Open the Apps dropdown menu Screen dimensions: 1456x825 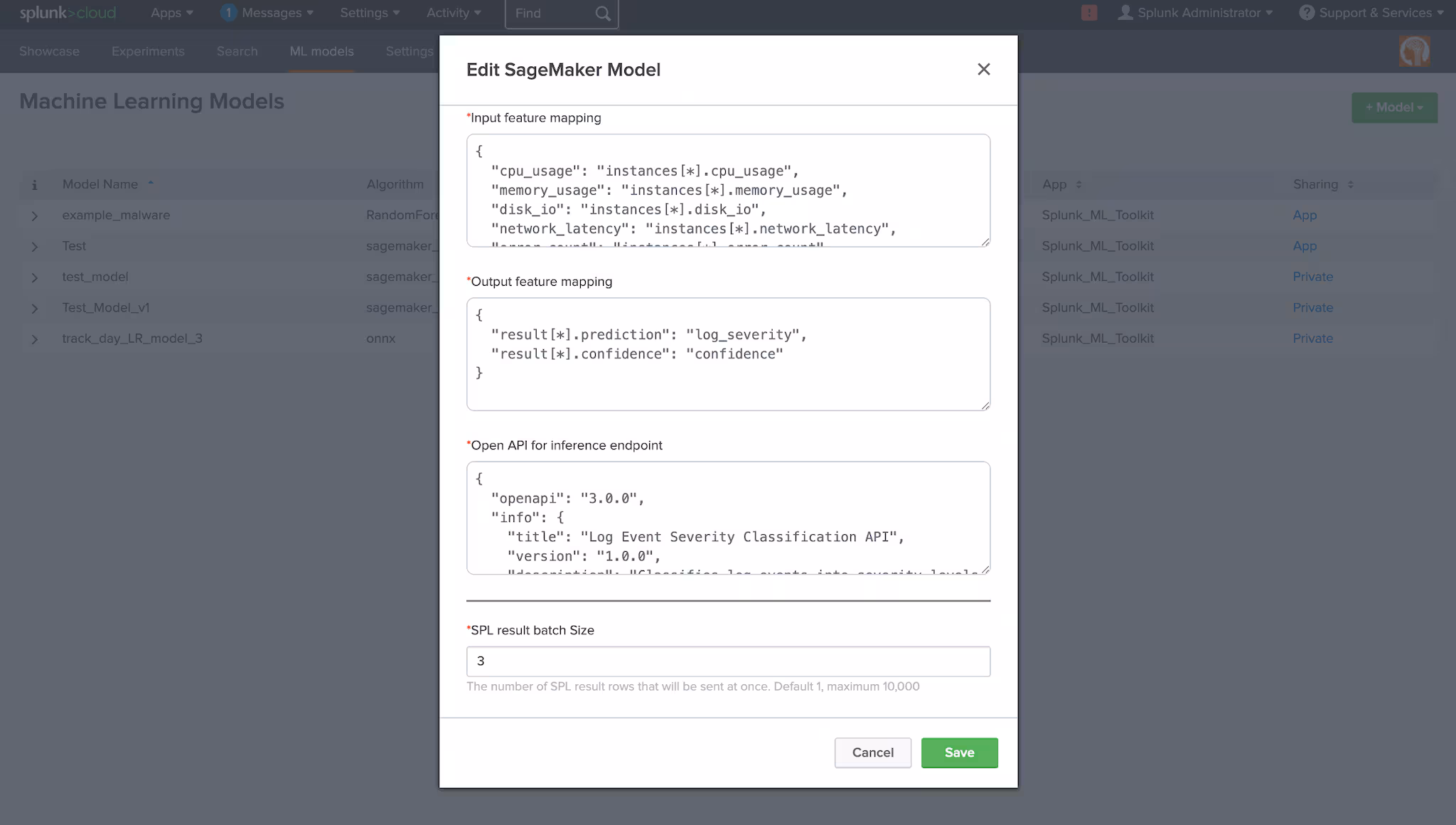point(171,13)
